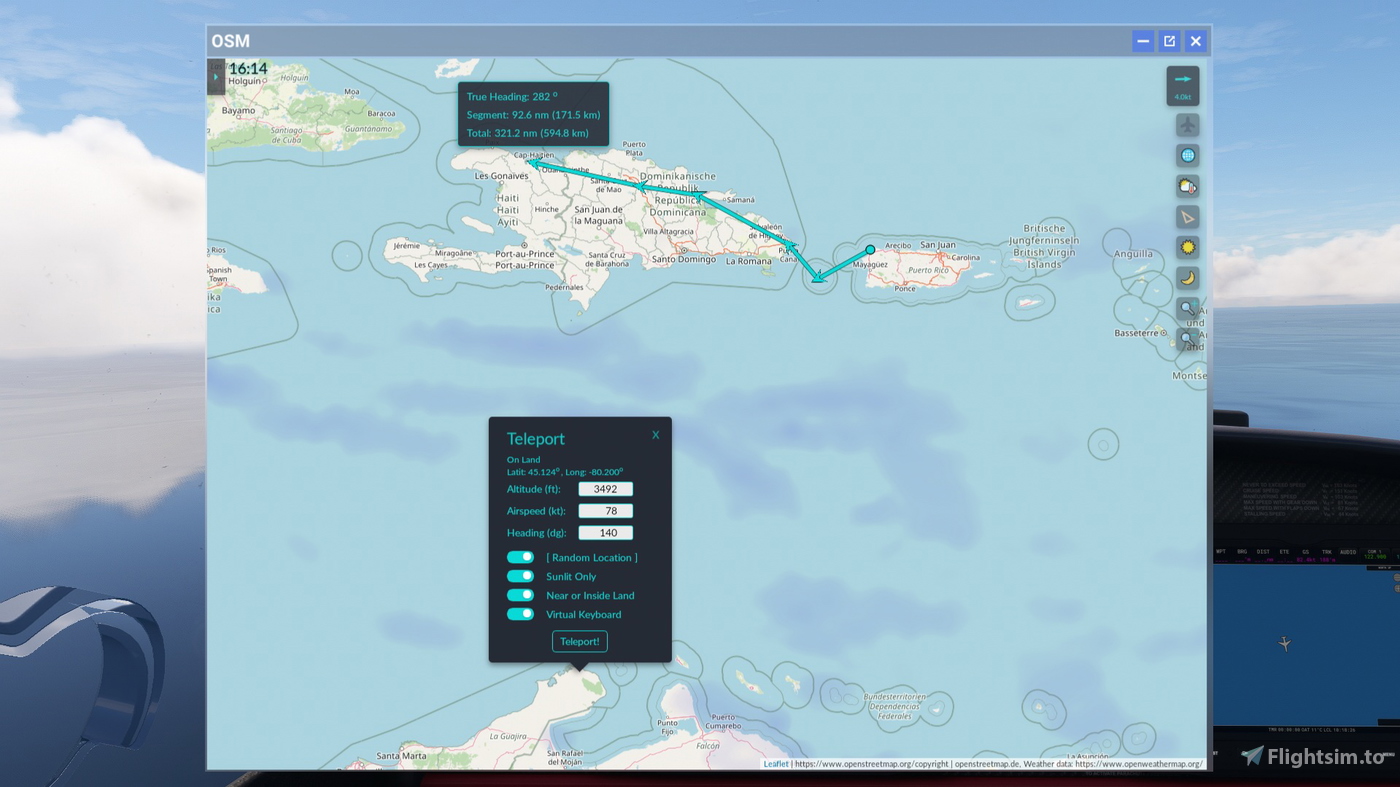Click the pop-out window icon in the title bar
The width and height of the screenshot is (1400, 787).
tap(1169, 41)
